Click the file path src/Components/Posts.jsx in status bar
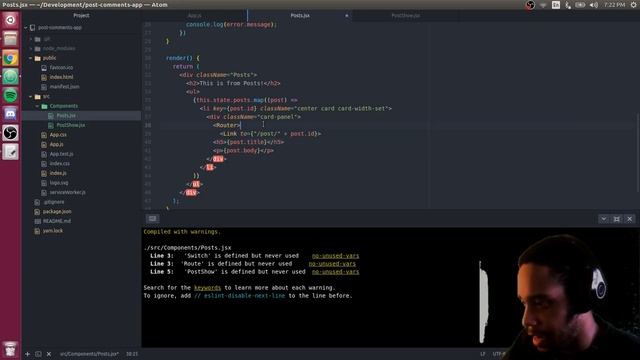The width and height of the screenshot is (640, 360). click(89, 354)
